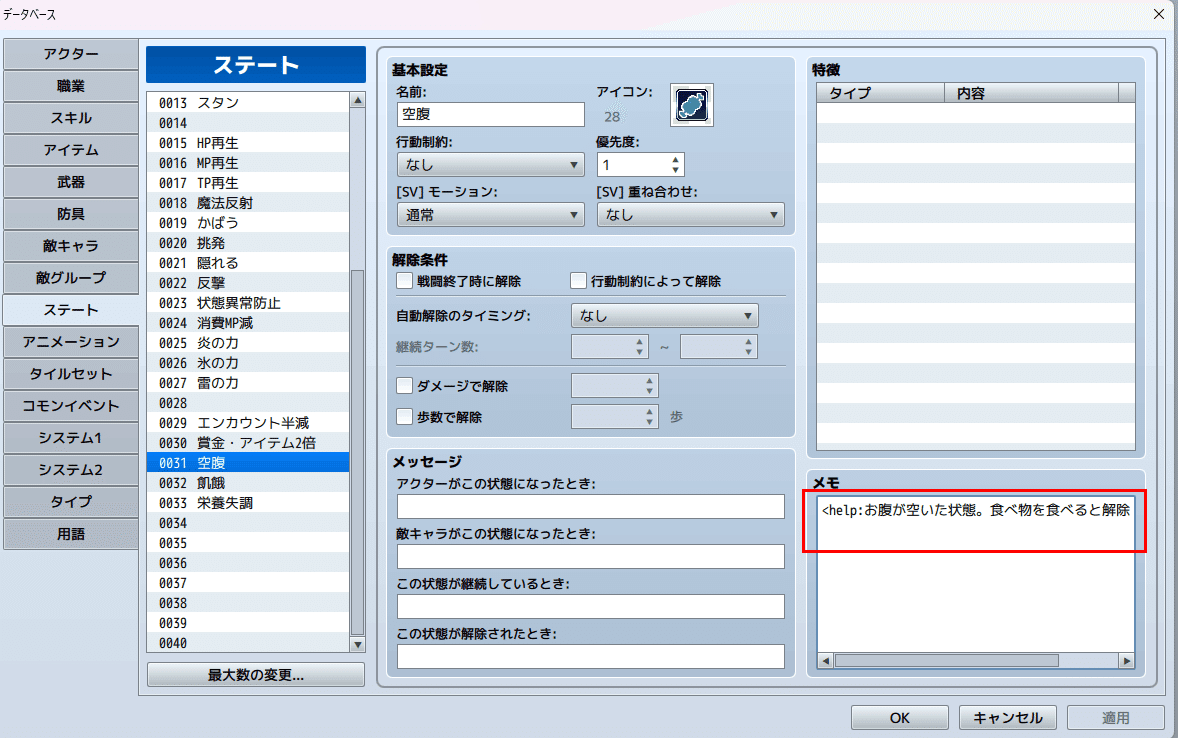This screenshot has width=1178, height=738.
Task: Open the 行動制約 dropdown
Action: point(491,165)
